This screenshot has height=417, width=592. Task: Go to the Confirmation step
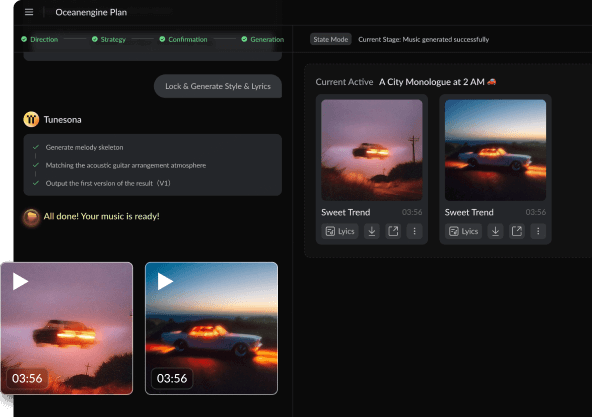[x=183, y=39]
